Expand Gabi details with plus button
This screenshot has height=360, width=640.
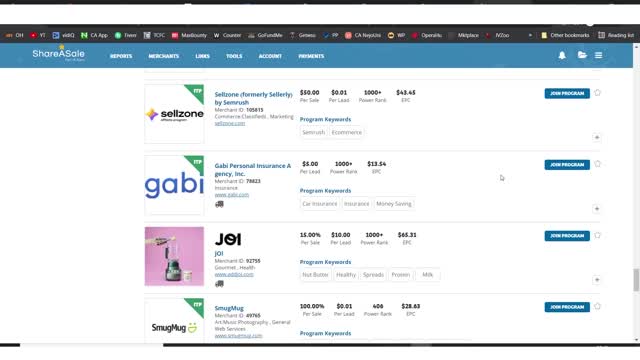pos(597,209)
